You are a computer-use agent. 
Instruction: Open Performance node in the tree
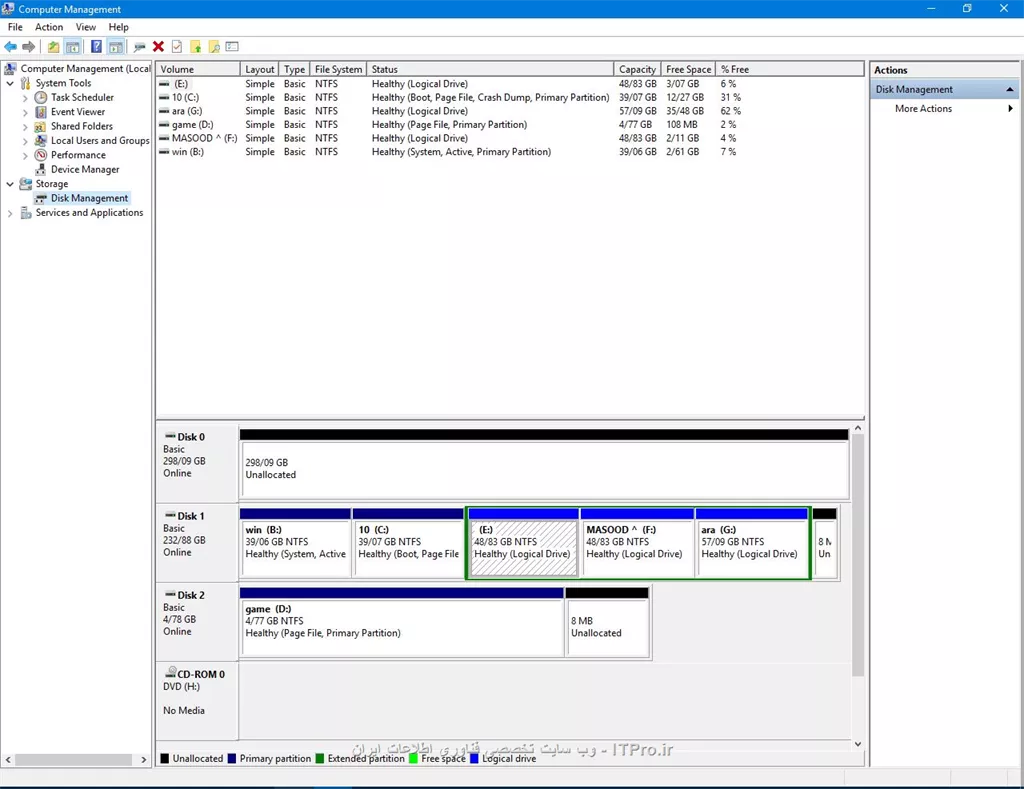[x=78, y=155]
